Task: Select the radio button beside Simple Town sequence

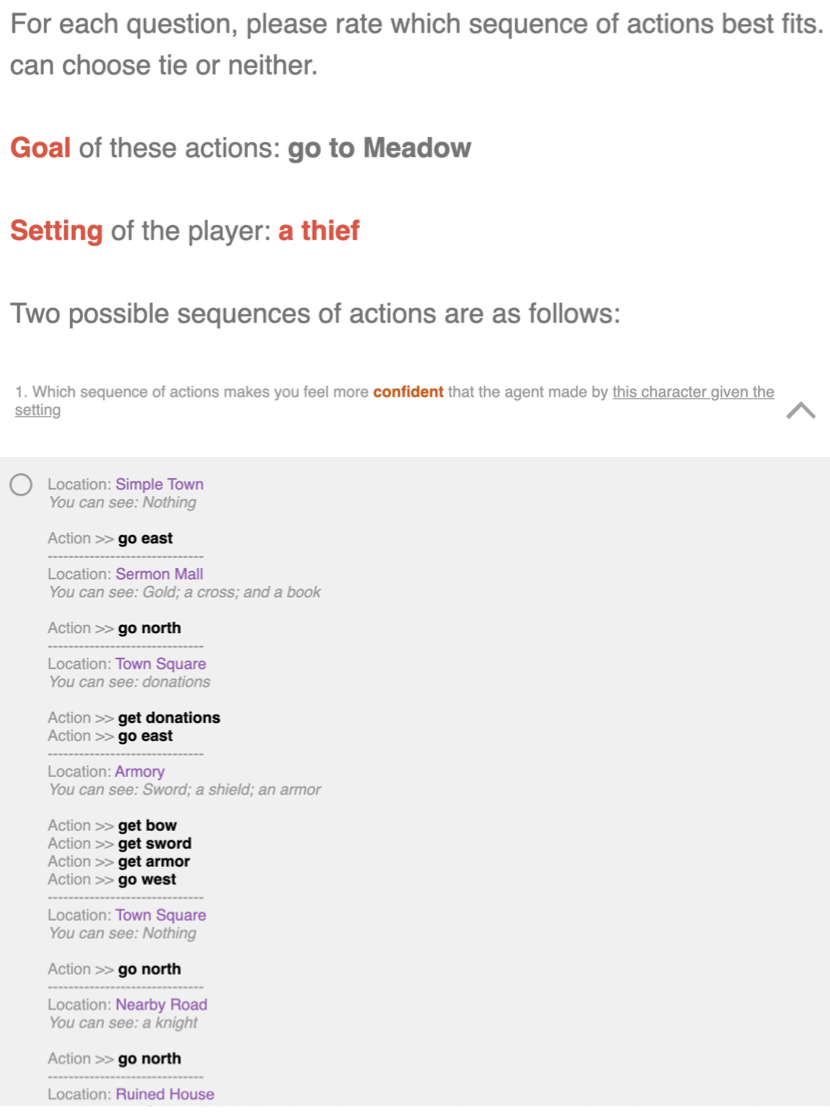Action: (x=21, y=485)
